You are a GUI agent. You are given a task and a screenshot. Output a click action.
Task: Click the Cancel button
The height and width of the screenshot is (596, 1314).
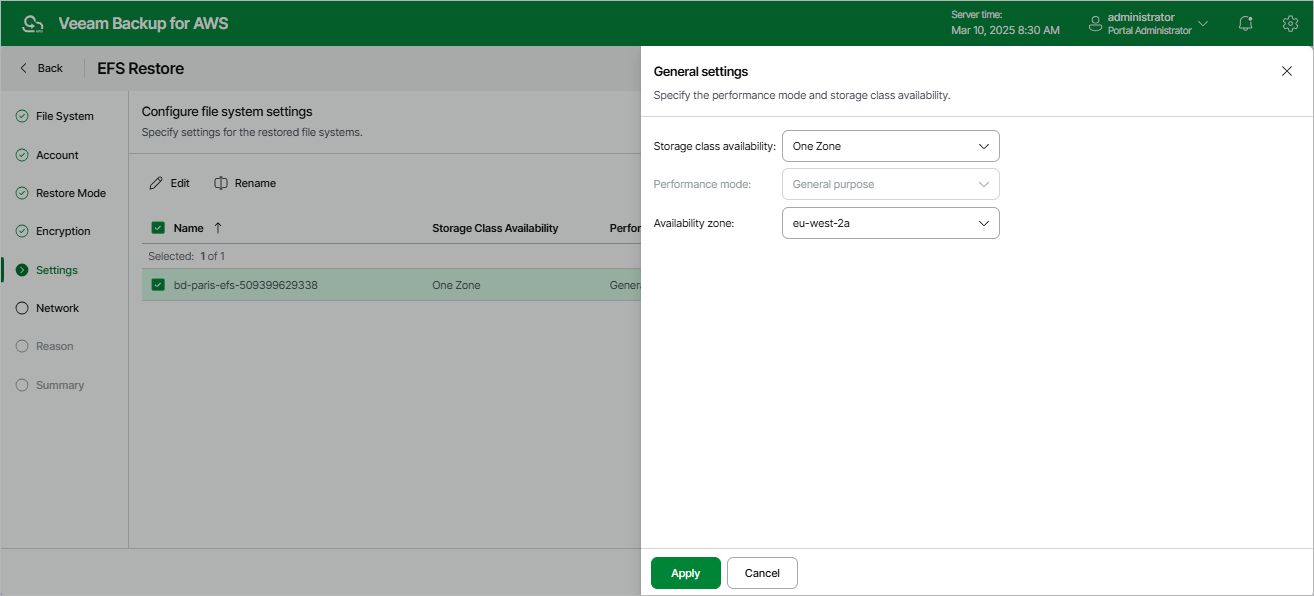pos(762,573)
